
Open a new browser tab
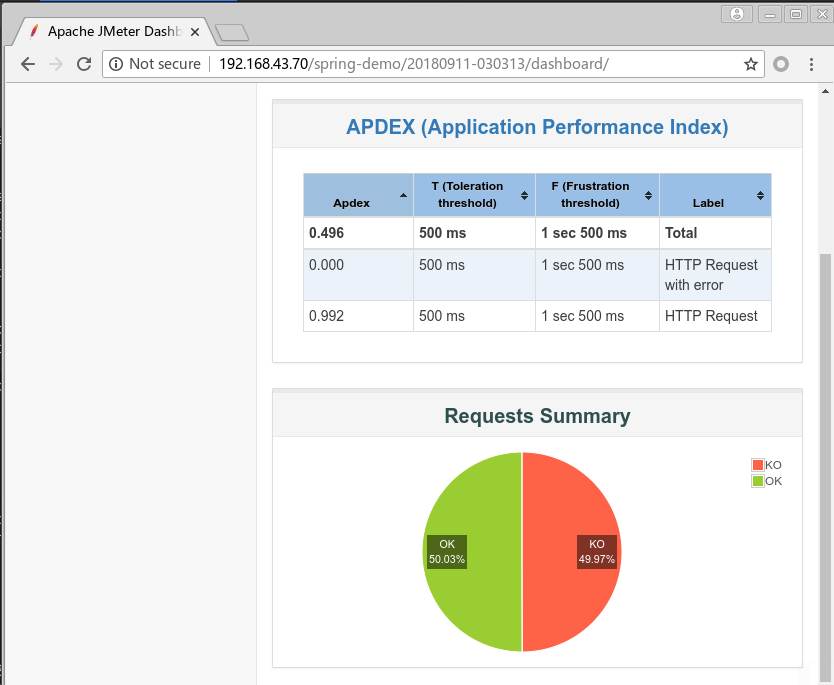pos(232,33)
